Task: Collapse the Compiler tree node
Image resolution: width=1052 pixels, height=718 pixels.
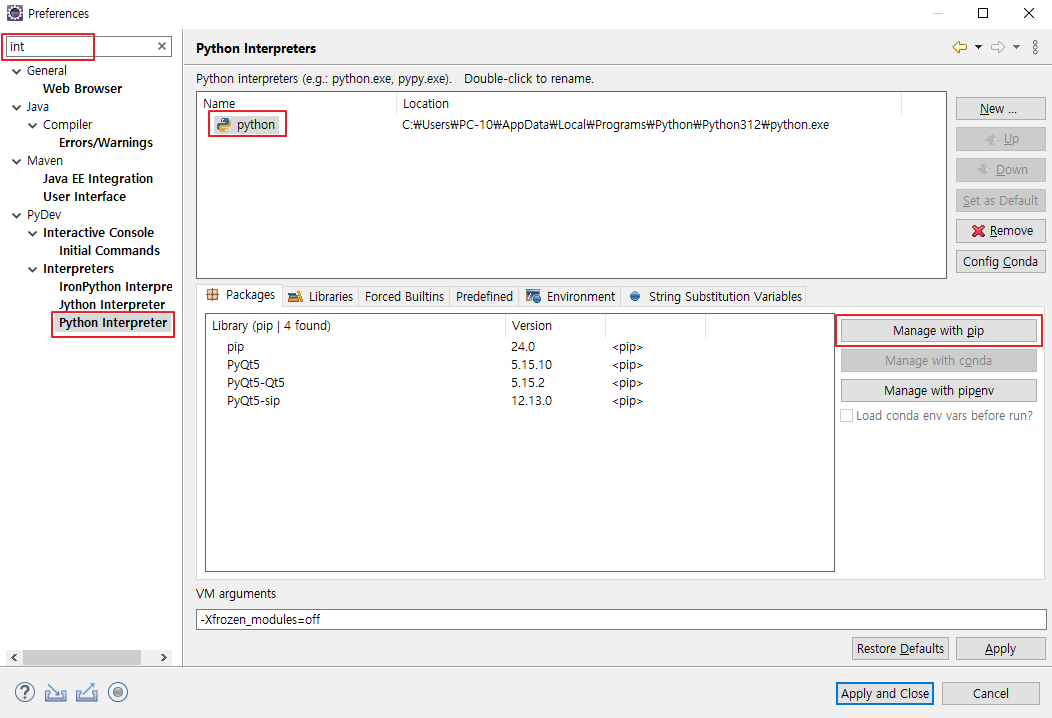Action: [33, 125]
